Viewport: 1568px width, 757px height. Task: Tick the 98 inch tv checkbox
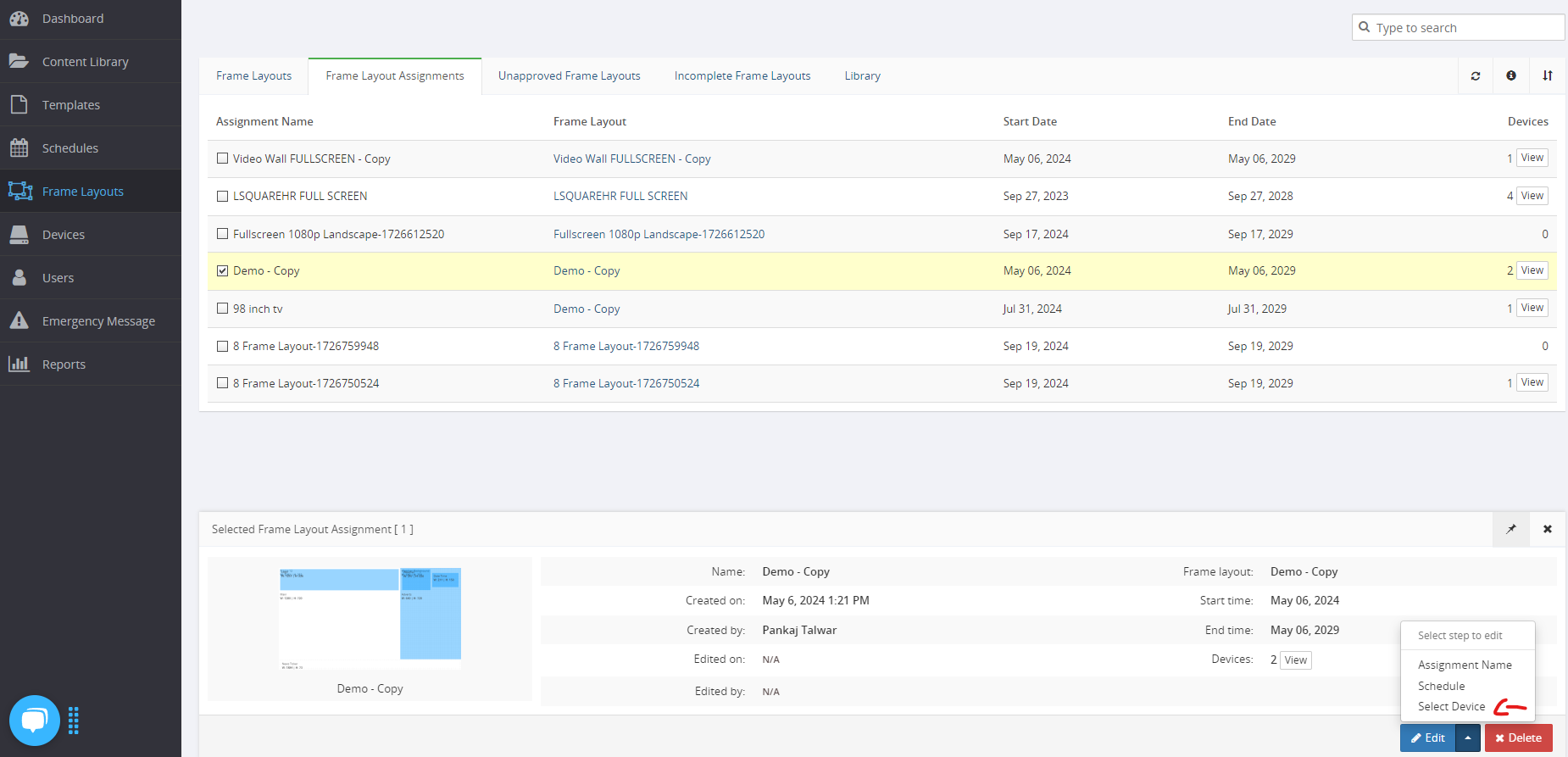point(222,309)
